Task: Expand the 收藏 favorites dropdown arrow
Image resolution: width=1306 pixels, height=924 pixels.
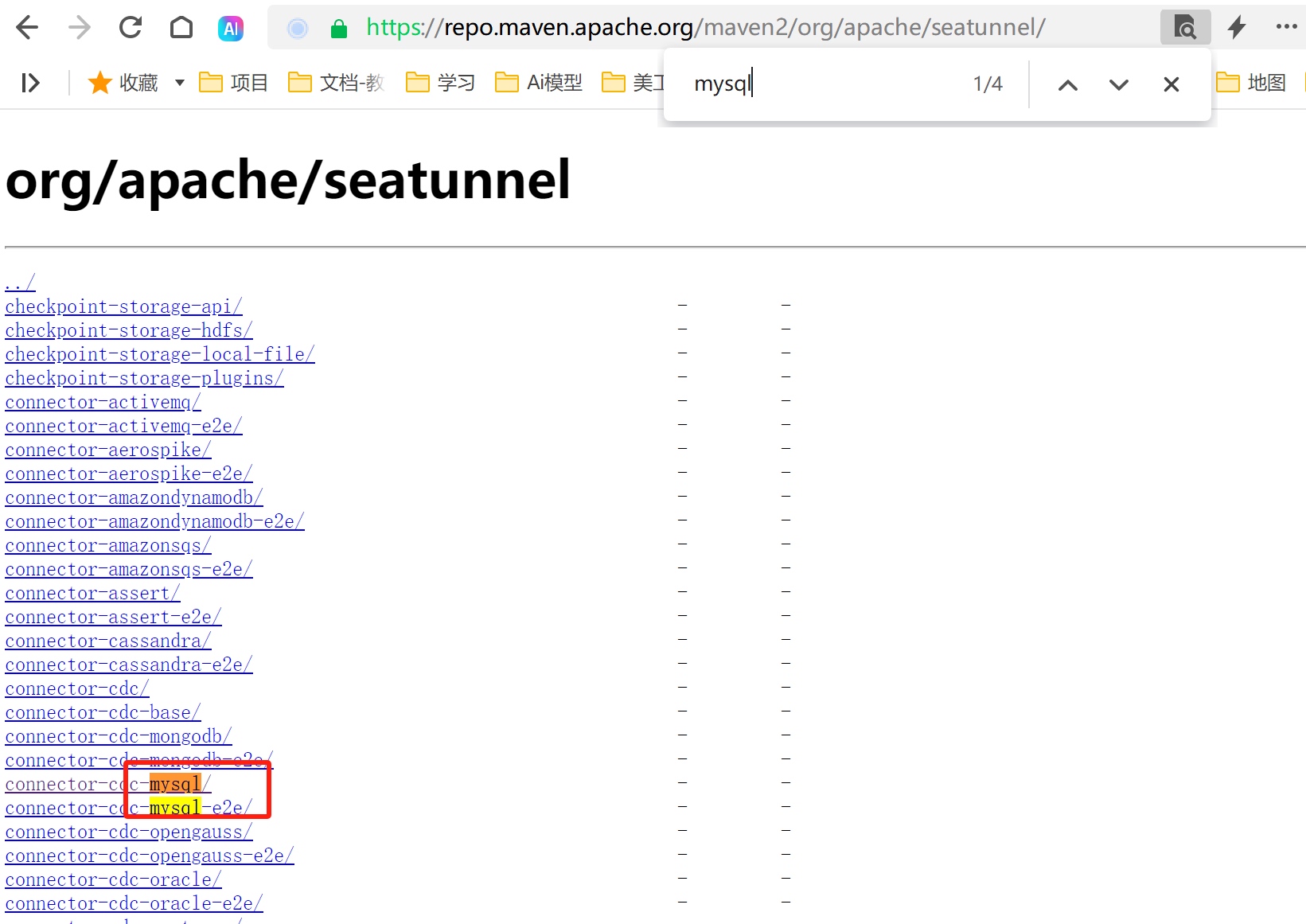Action: coord(178,84)
